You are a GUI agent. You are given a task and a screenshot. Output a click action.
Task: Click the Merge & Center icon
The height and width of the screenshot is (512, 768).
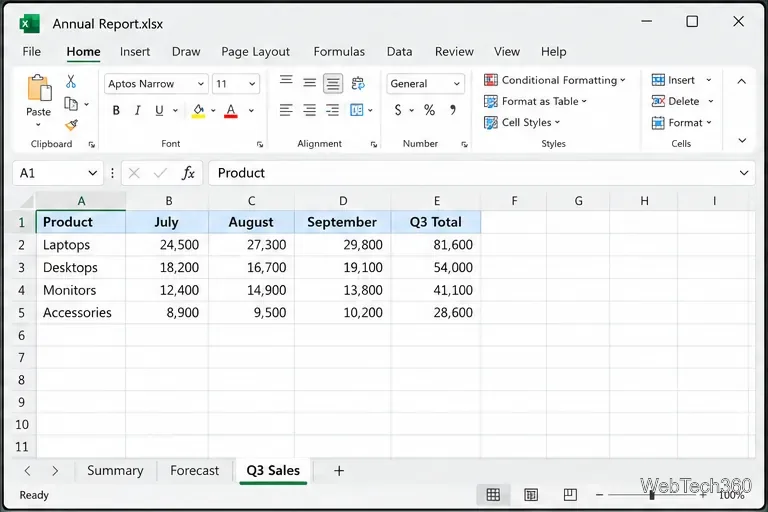tap(357, 110)
